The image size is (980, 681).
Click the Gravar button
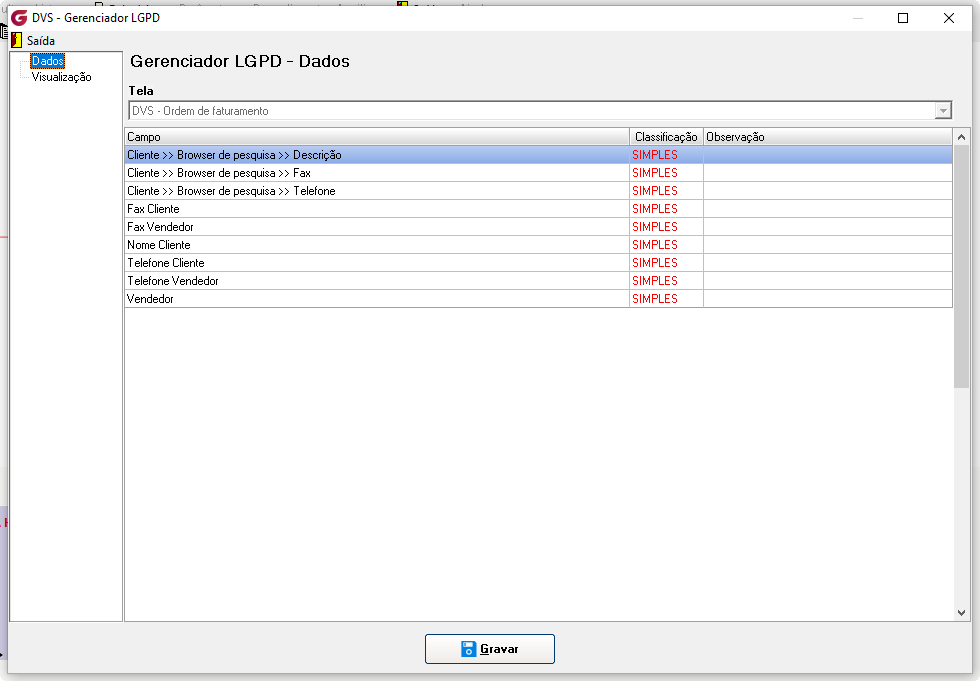click(x=489, y=649)
